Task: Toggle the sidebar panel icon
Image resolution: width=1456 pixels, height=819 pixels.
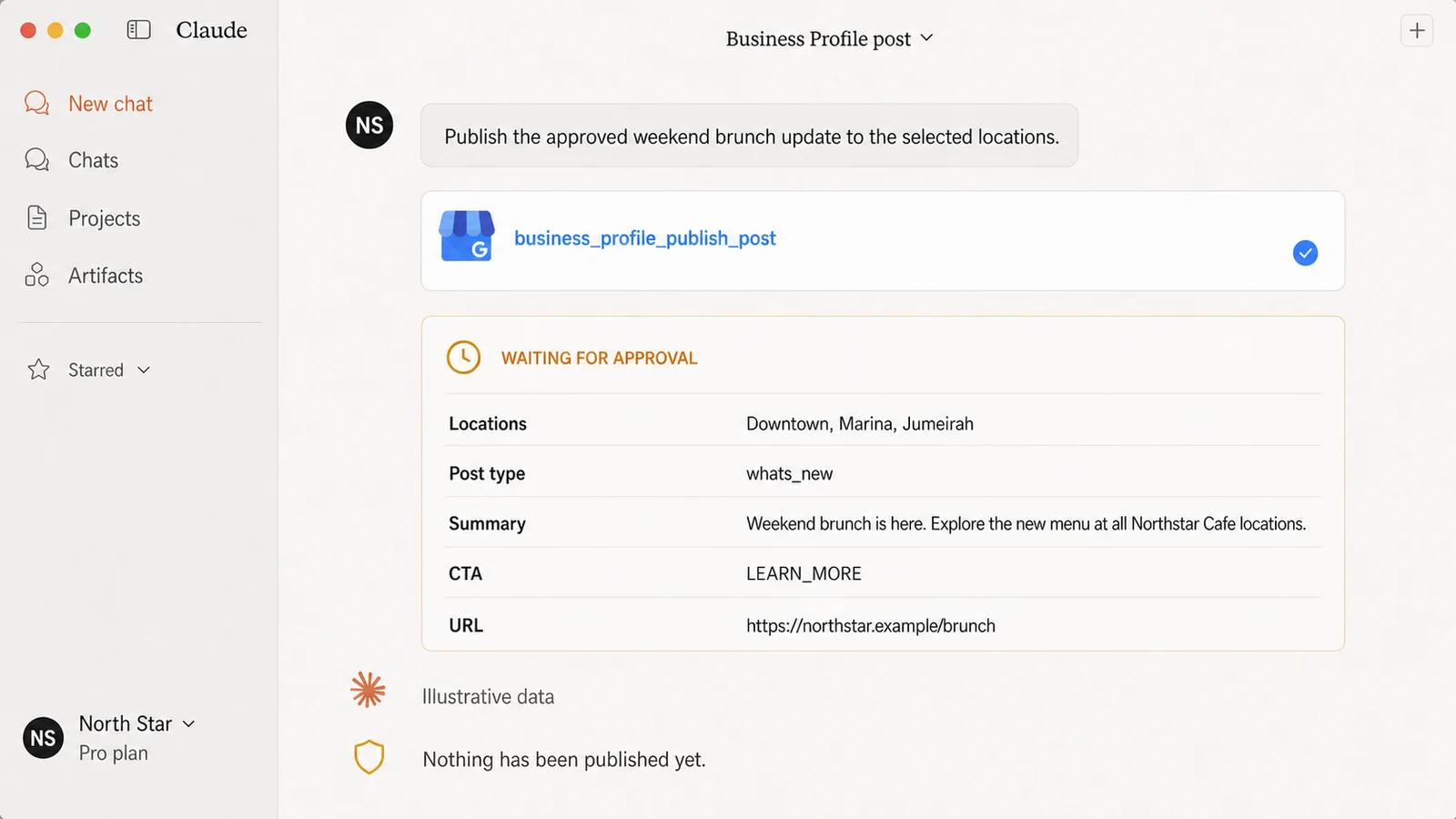Action: 138,30
